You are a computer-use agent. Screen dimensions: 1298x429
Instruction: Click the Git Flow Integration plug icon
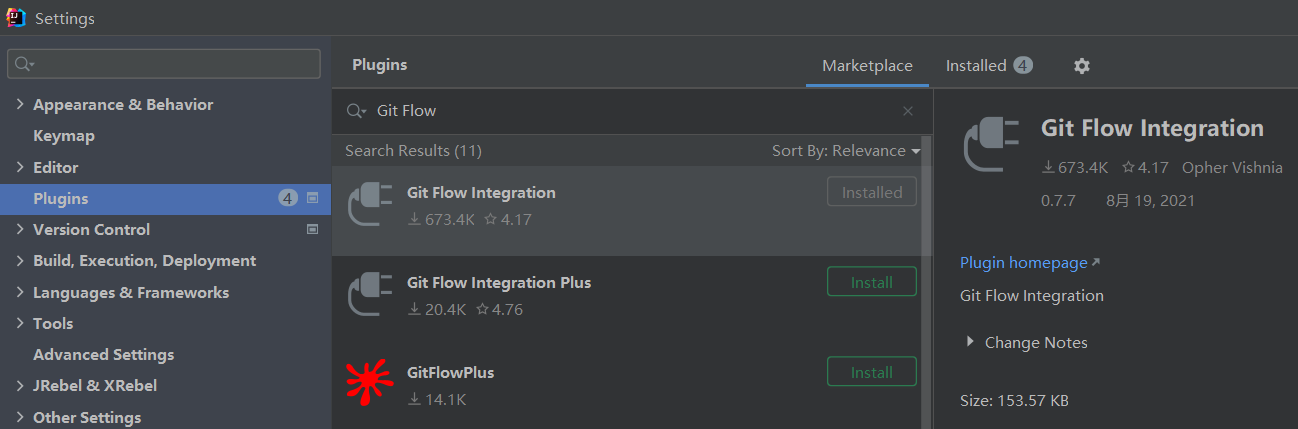pos(369,205)
